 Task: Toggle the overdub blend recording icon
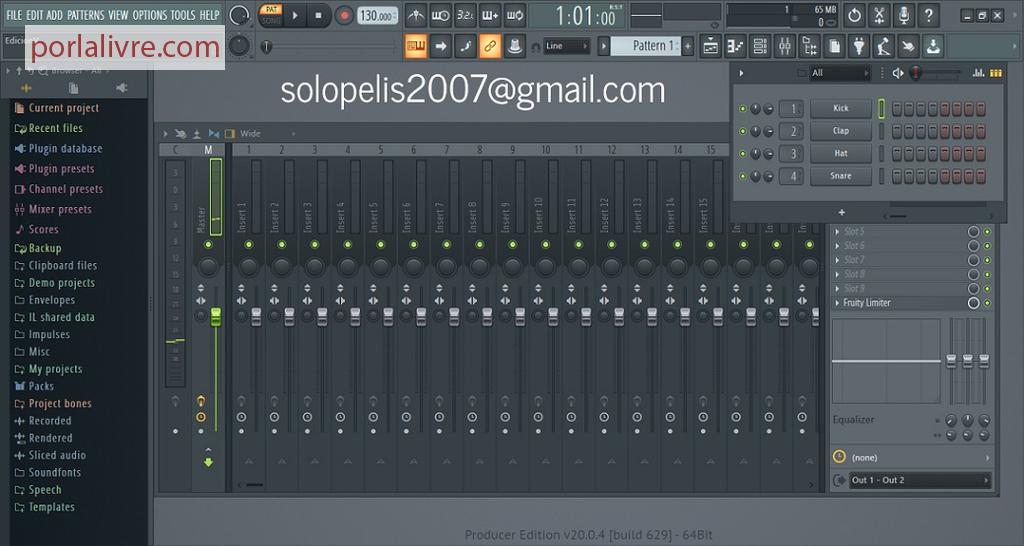(x=490, y=15)
